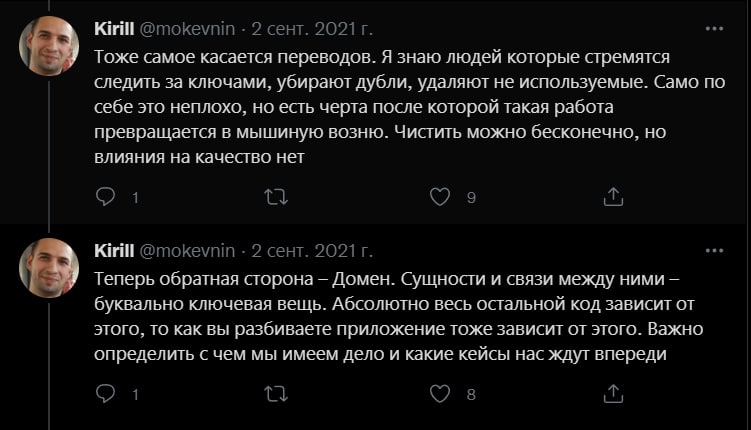Share the second tweet about Домен
Viewport: 751px width, 430px height.
click(x=614, y=395)
